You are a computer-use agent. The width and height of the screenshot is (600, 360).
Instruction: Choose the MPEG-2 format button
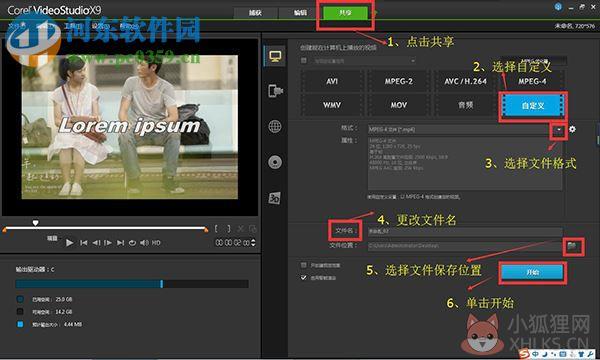(x=398, y=81)
